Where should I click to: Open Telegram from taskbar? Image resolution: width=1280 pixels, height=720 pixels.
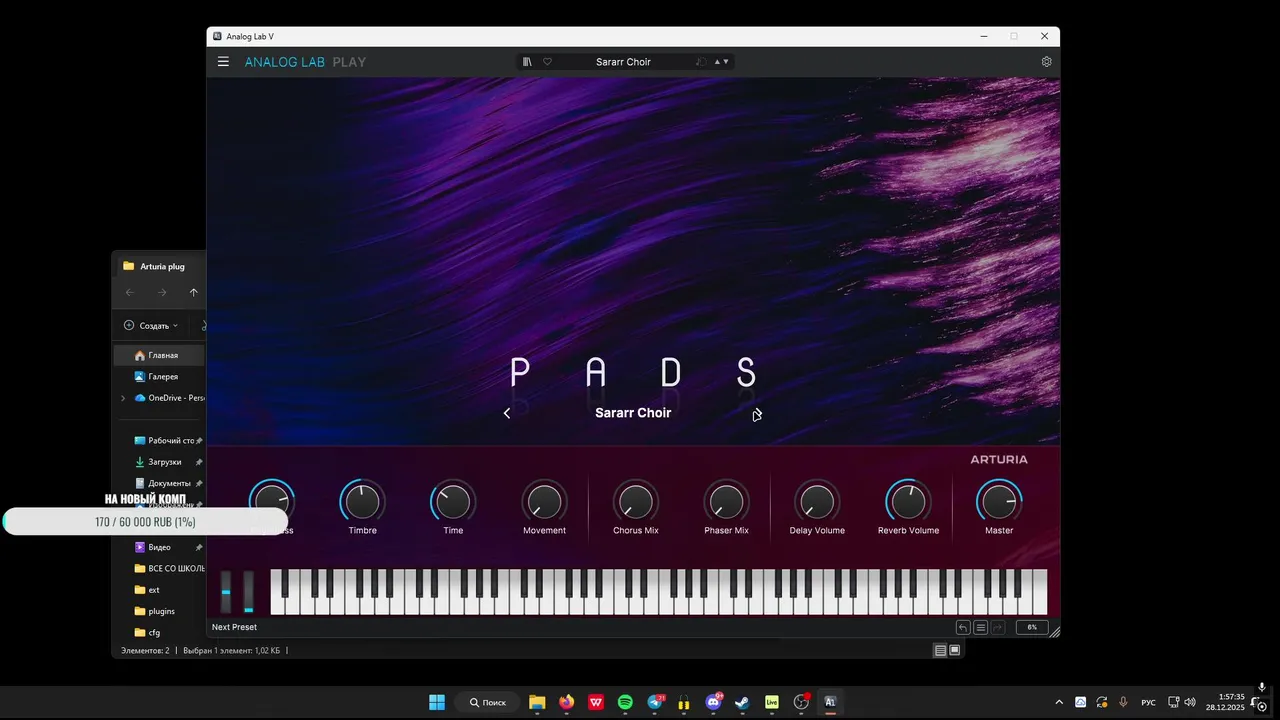pyautogui.click(x=655, y=702)
